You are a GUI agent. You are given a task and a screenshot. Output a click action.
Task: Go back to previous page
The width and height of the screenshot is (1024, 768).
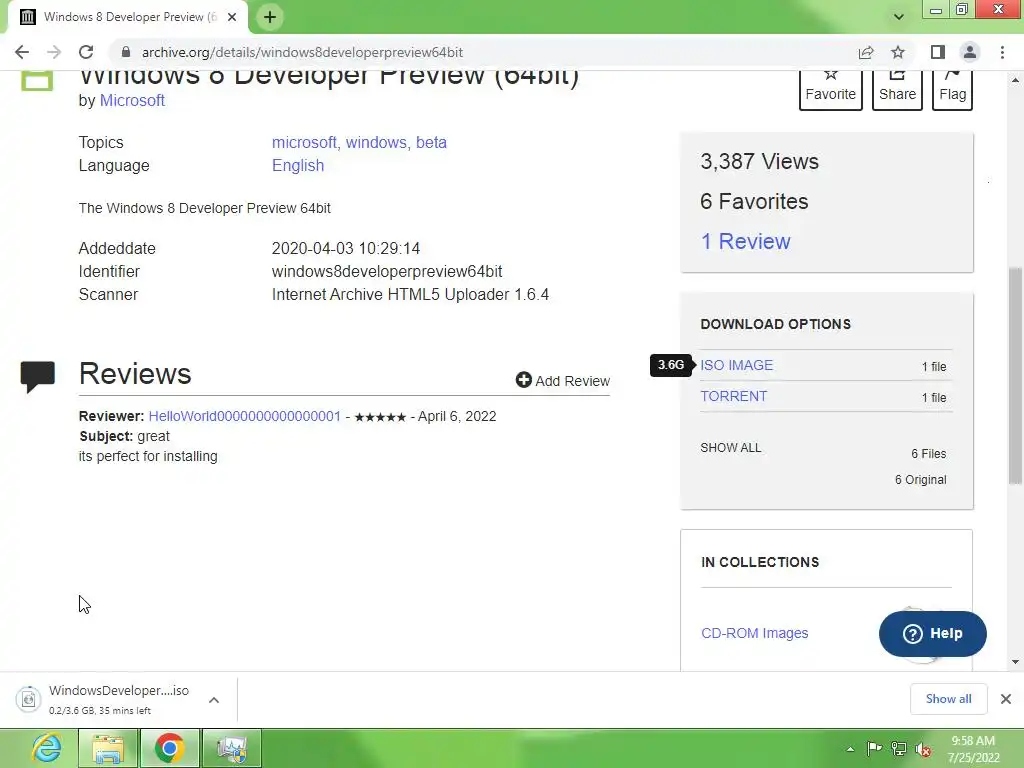22,52
